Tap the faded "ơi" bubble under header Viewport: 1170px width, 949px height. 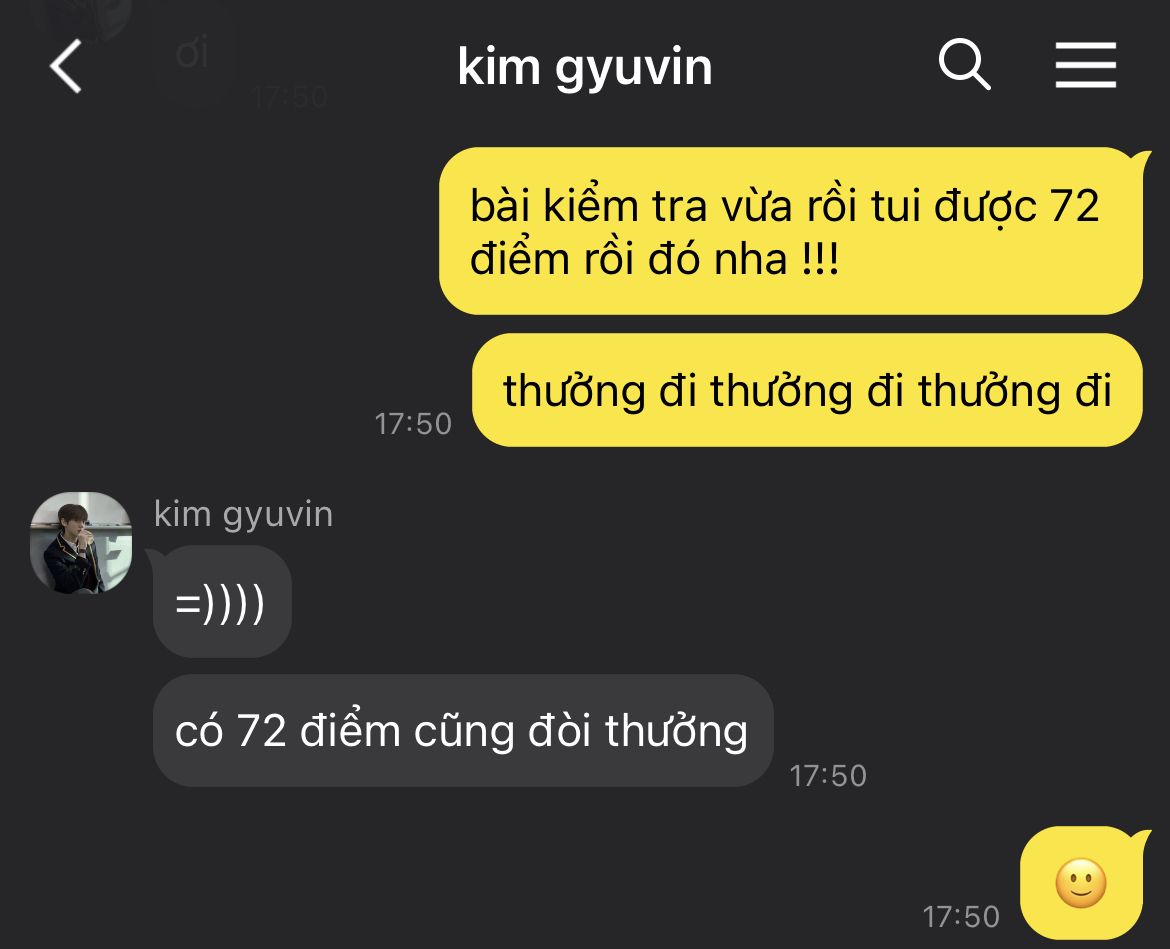pos(193,54)
